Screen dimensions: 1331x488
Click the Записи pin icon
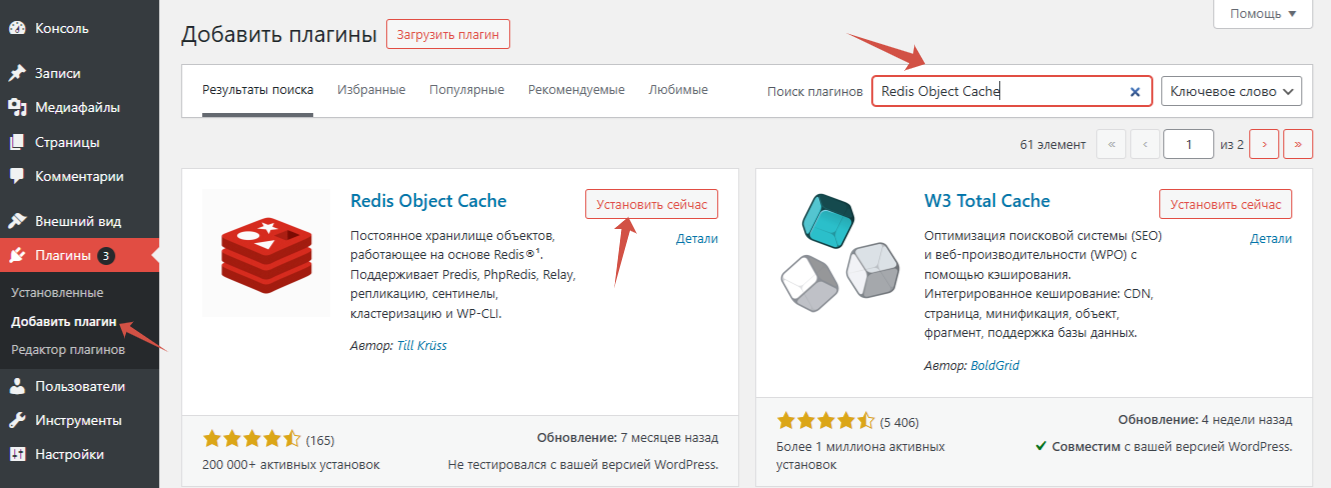17,73
